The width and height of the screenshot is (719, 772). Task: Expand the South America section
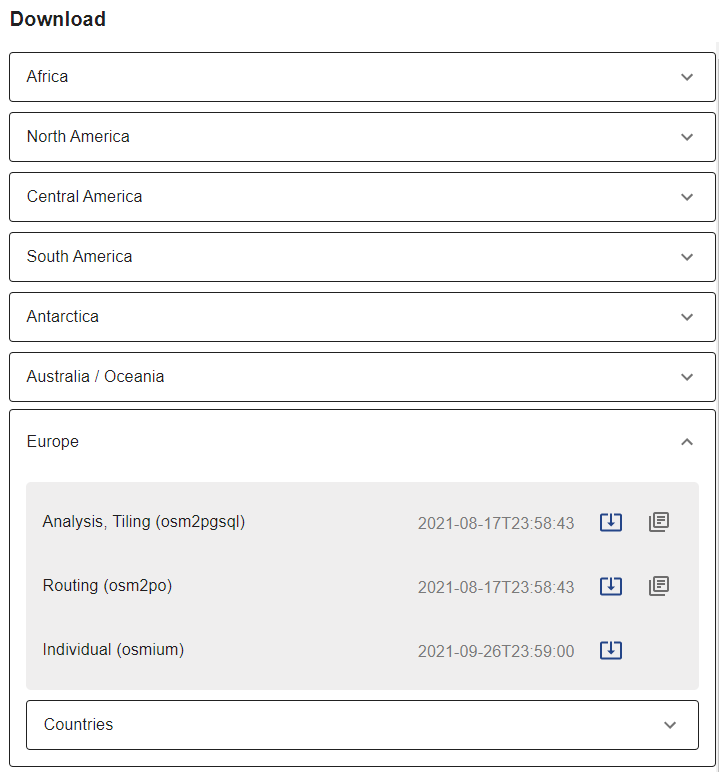pos(362,257)
